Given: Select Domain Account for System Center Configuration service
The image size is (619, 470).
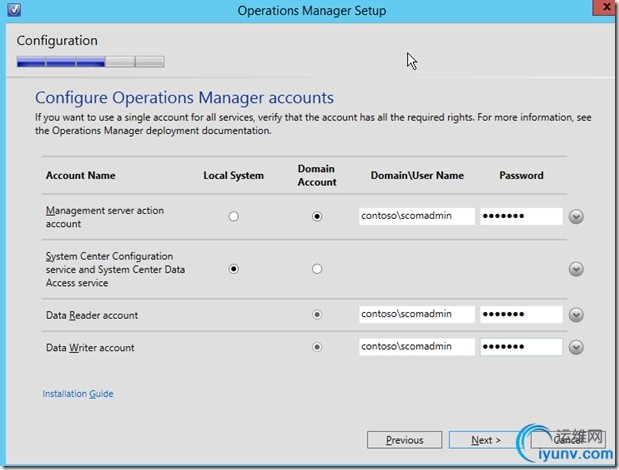Looking at the screenshot, I should click(x=317, y=269).
